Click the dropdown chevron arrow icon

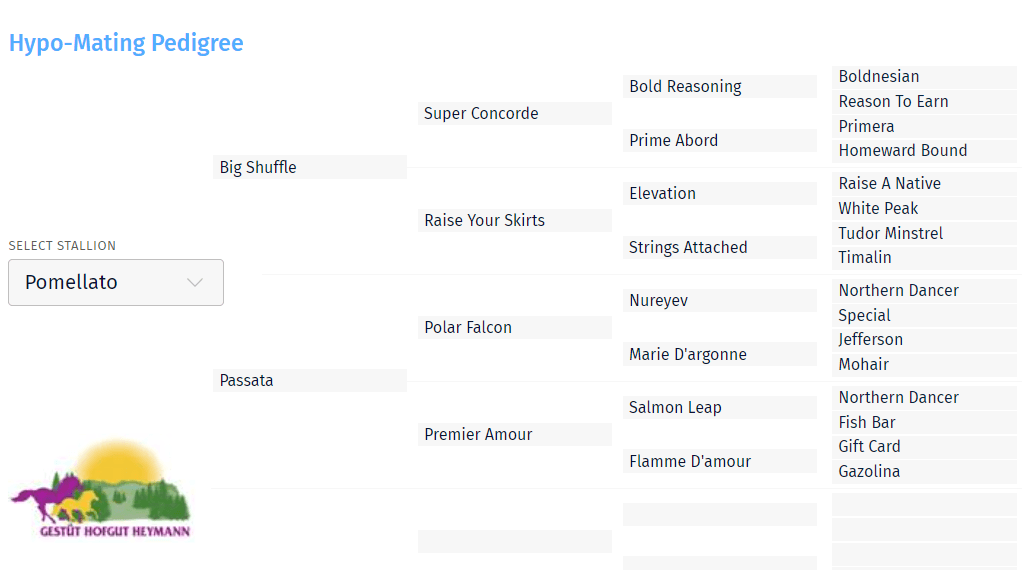(x=195, y=282)
